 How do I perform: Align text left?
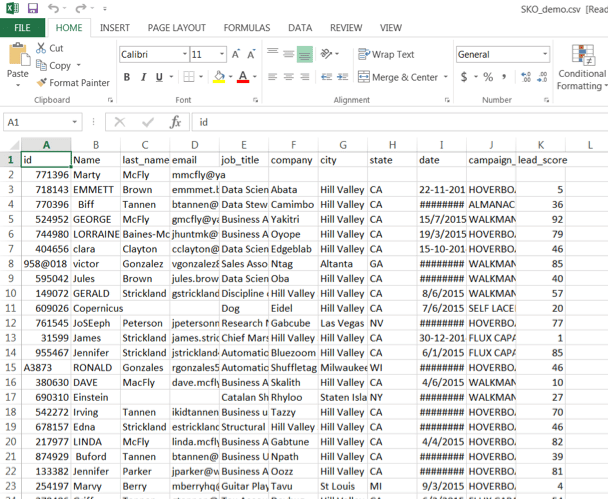pos(273,77)
